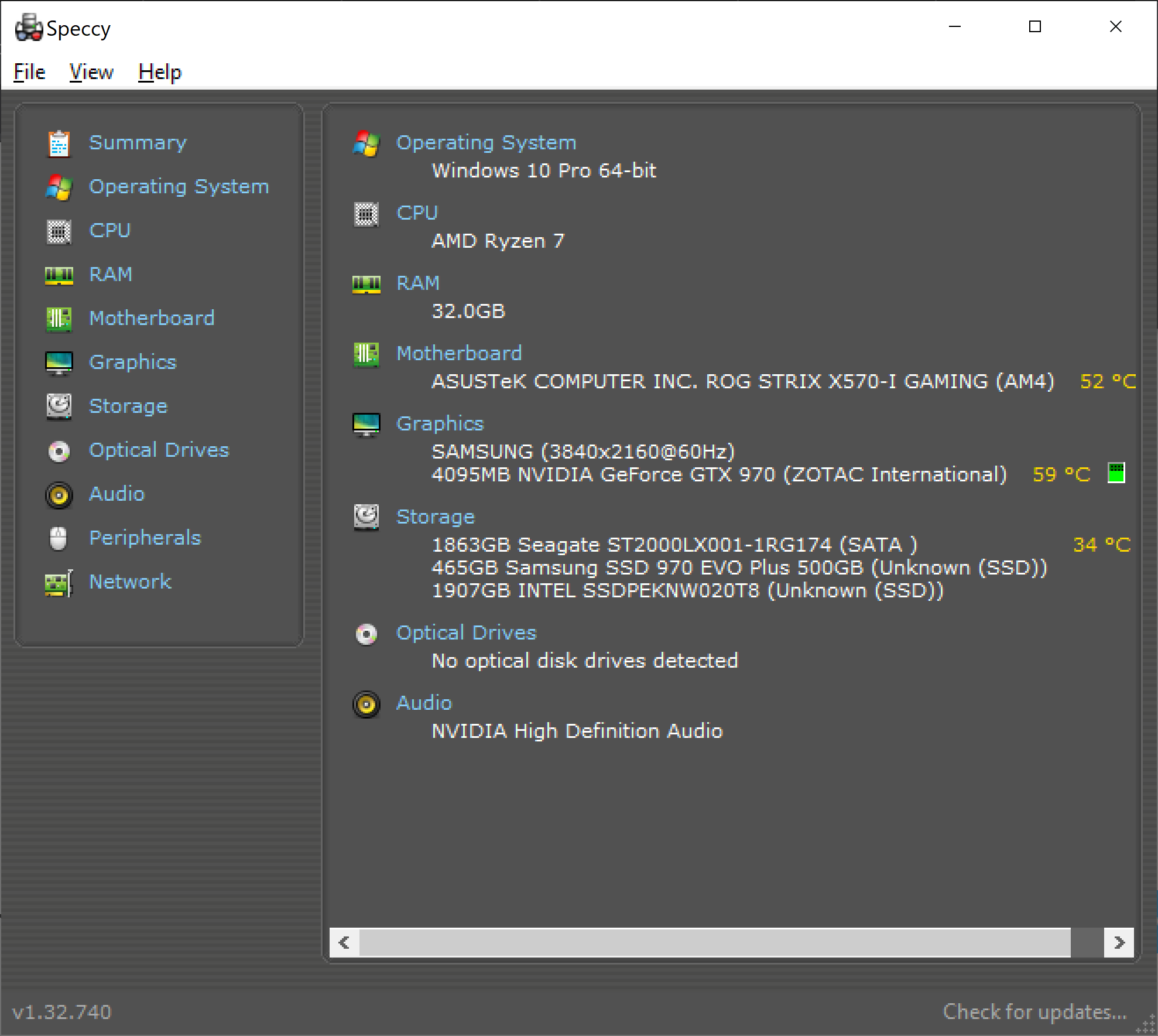The height and width of the screenshot is (1036, 1158).
Task: Click the green GPU temperature indicator
Action: [x=1116, y=473]
